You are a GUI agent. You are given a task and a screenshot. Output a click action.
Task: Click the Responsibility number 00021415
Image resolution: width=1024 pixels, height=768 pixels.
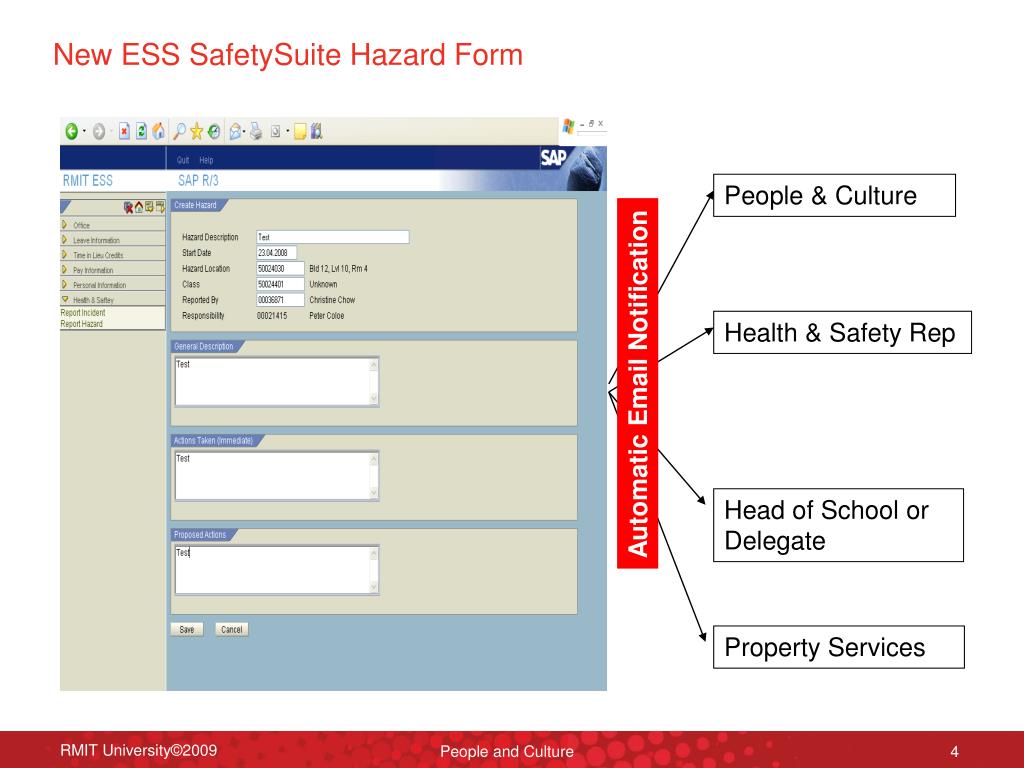click(272, 315)
